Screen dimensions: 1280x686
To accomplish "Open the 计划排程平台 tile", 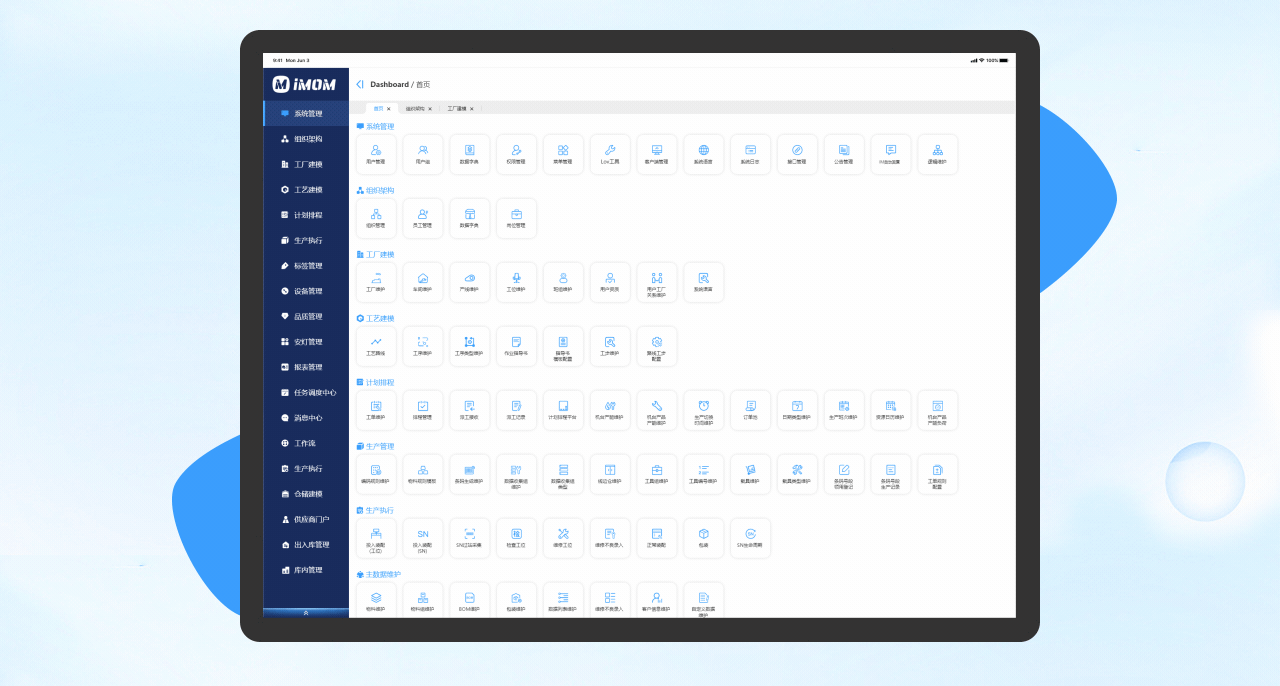I will (563, 410).
